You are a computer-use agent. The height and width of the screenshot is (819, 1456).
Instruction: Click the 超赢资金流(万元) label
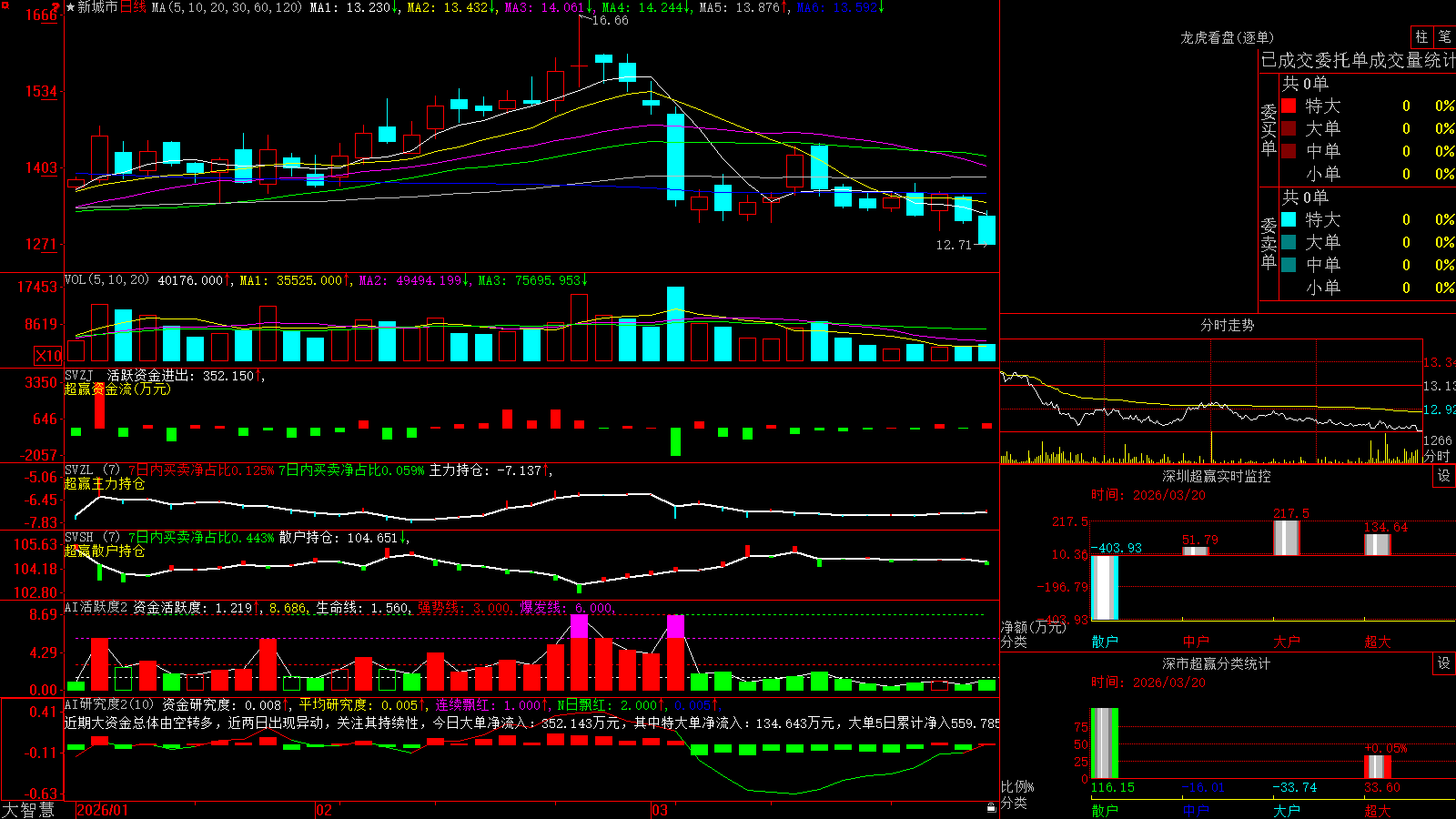point(117,389)
